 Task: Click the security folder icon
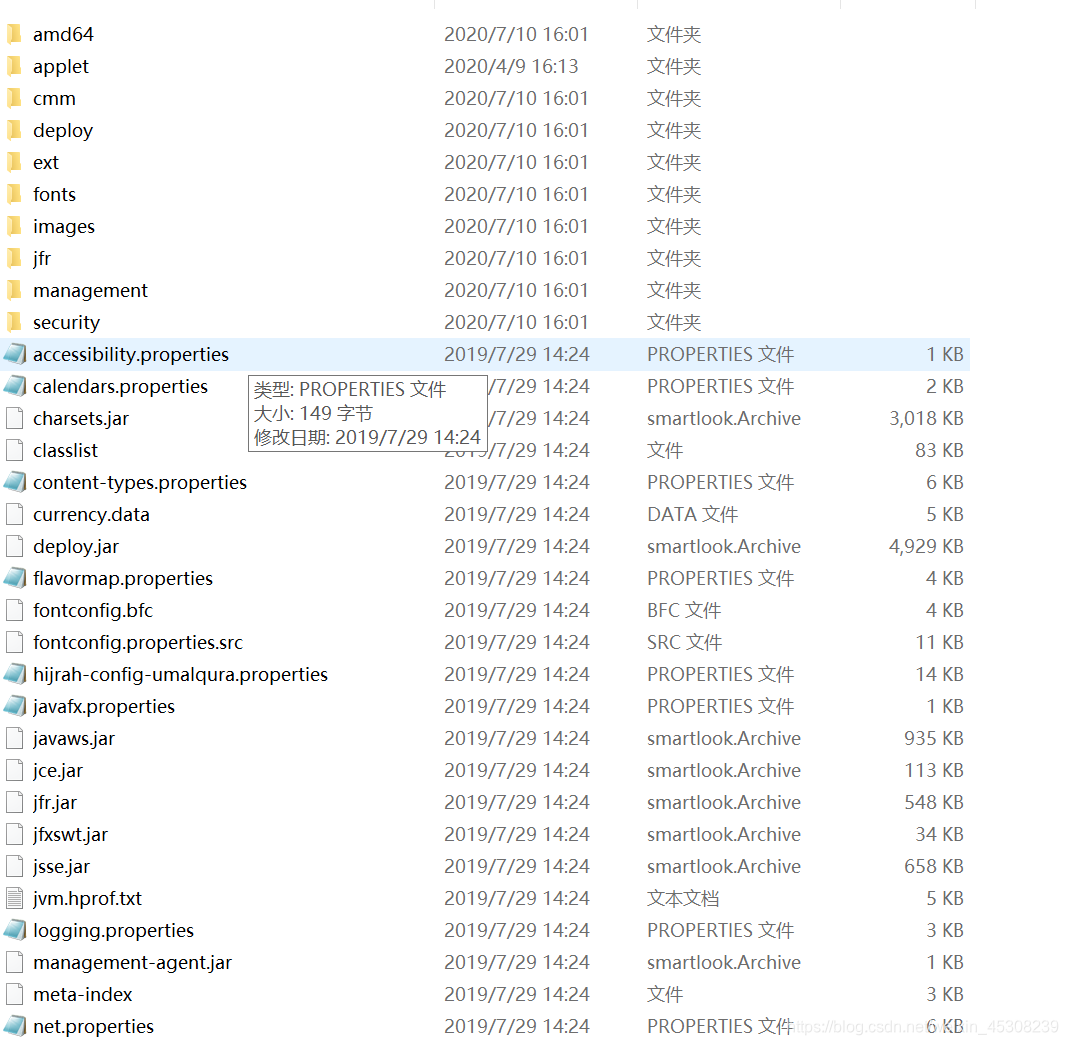[14, 322]
